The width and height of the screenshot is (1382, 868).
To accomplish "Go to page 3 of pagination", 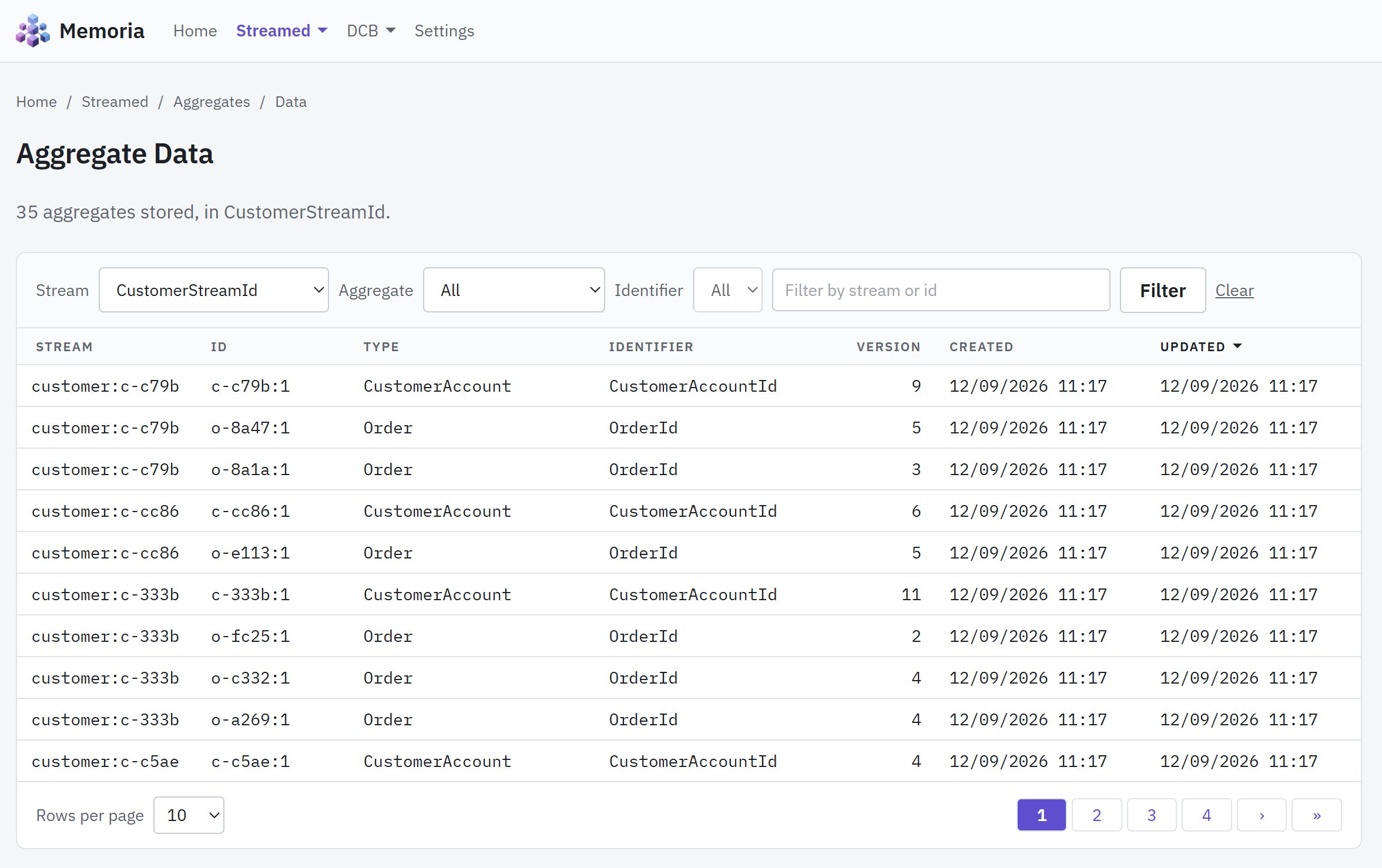I will click(x=1152, y=815).
